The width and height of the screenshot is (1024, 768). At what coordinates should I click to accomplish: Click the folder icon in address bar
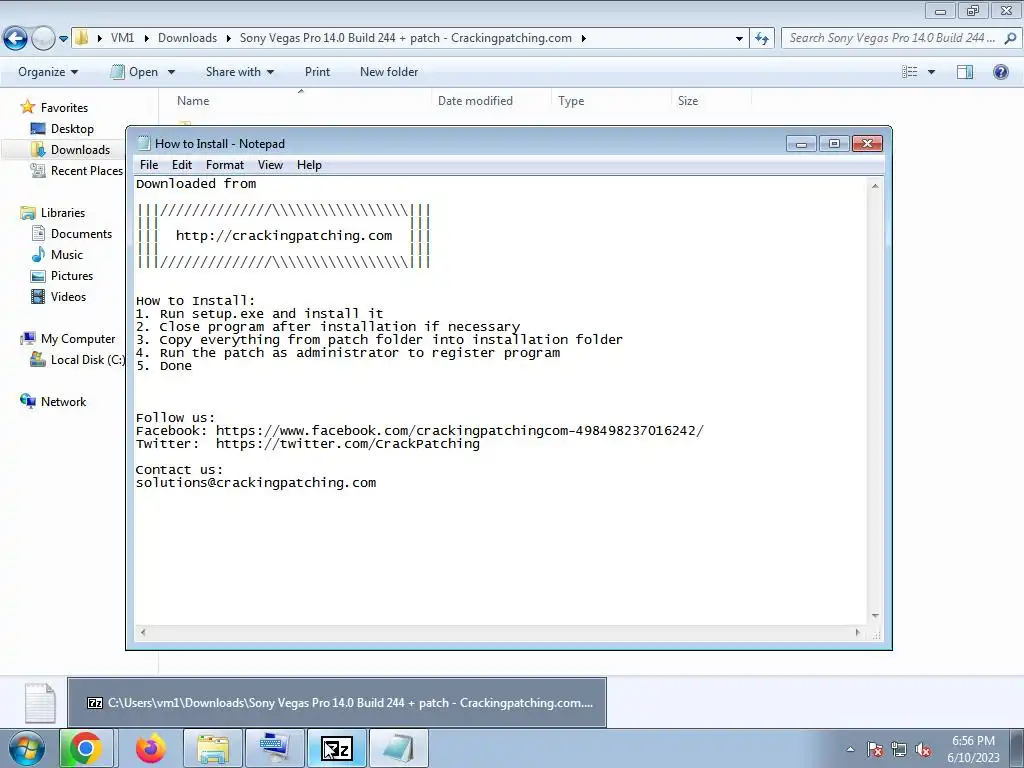[82, 38]
